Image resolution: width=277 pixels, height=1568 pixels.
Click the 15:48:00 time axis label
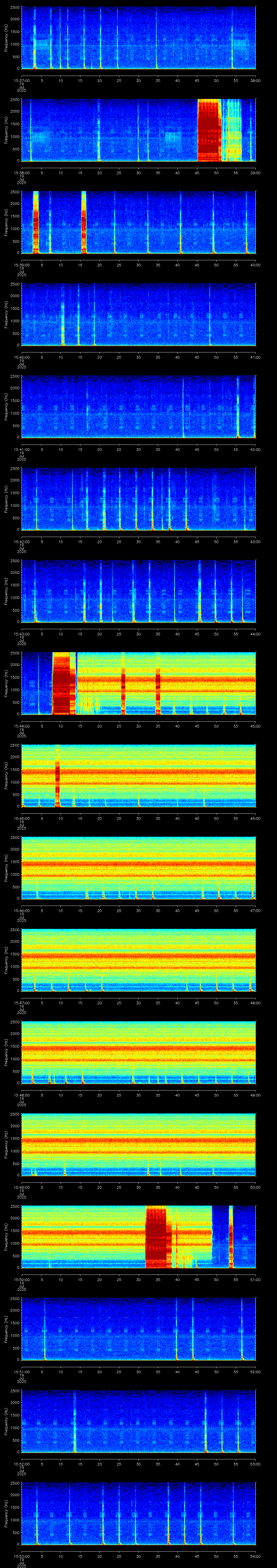21,1095
